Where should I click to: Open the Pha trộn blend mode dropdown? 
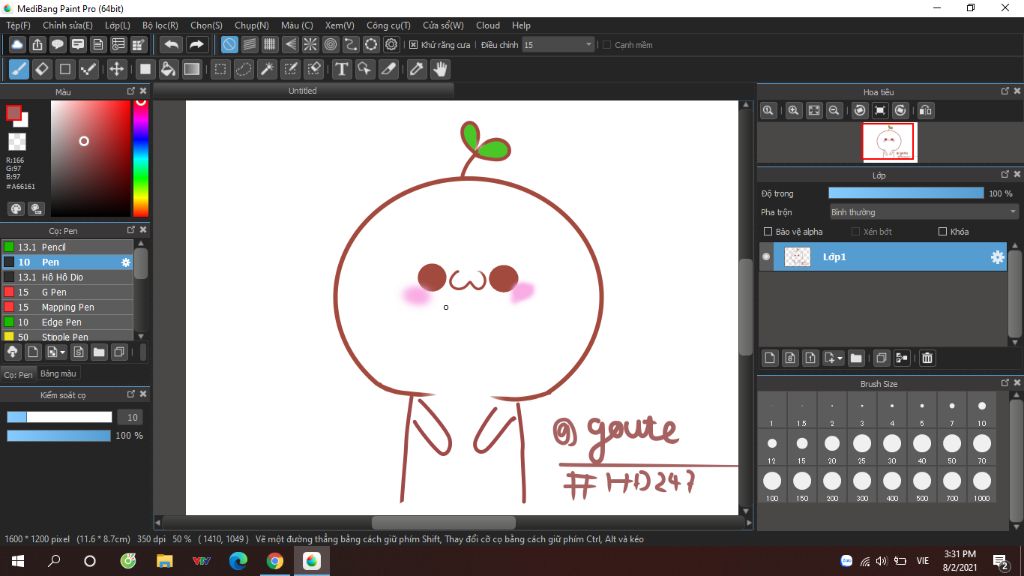[923, 212]
